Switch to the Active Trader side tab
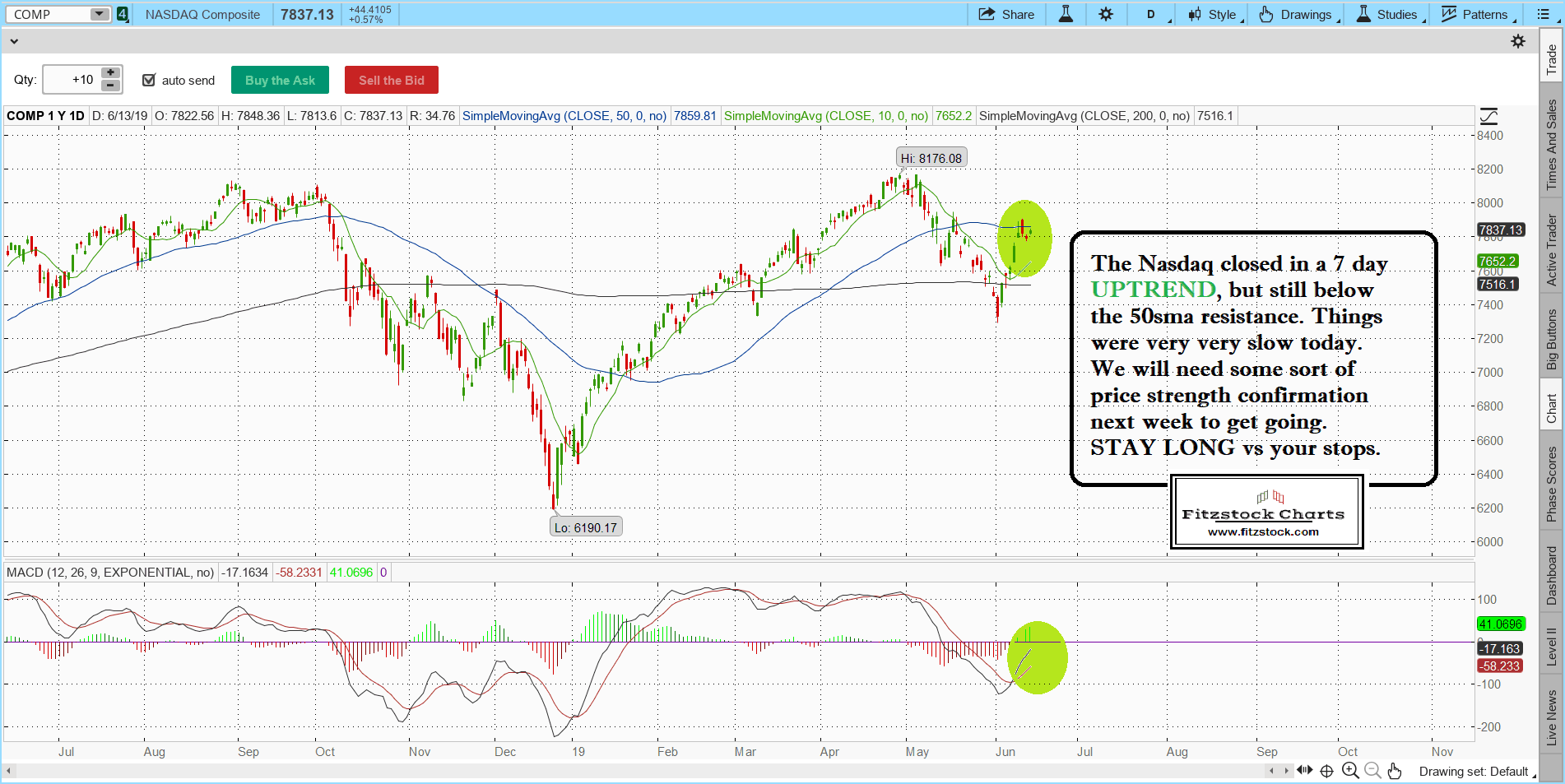1565x784 pixels. 1551,250
